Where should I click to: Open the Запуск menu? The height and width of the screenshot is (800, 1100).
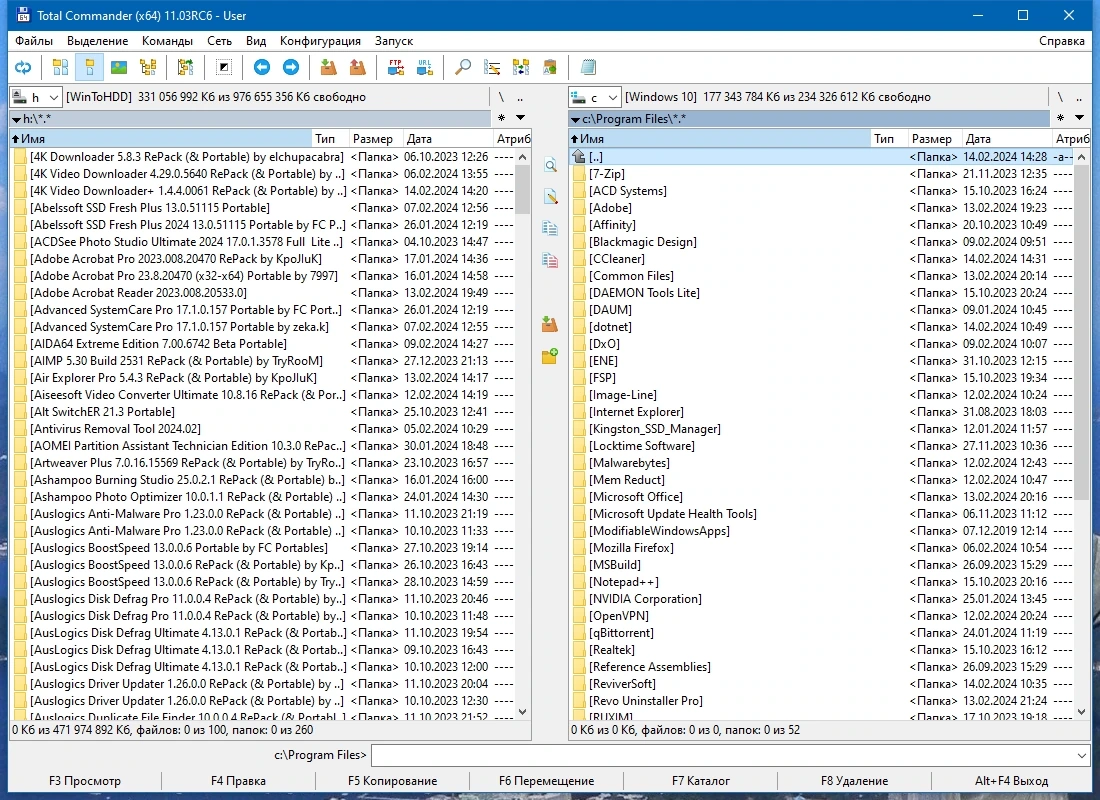(x=394, y=41)
